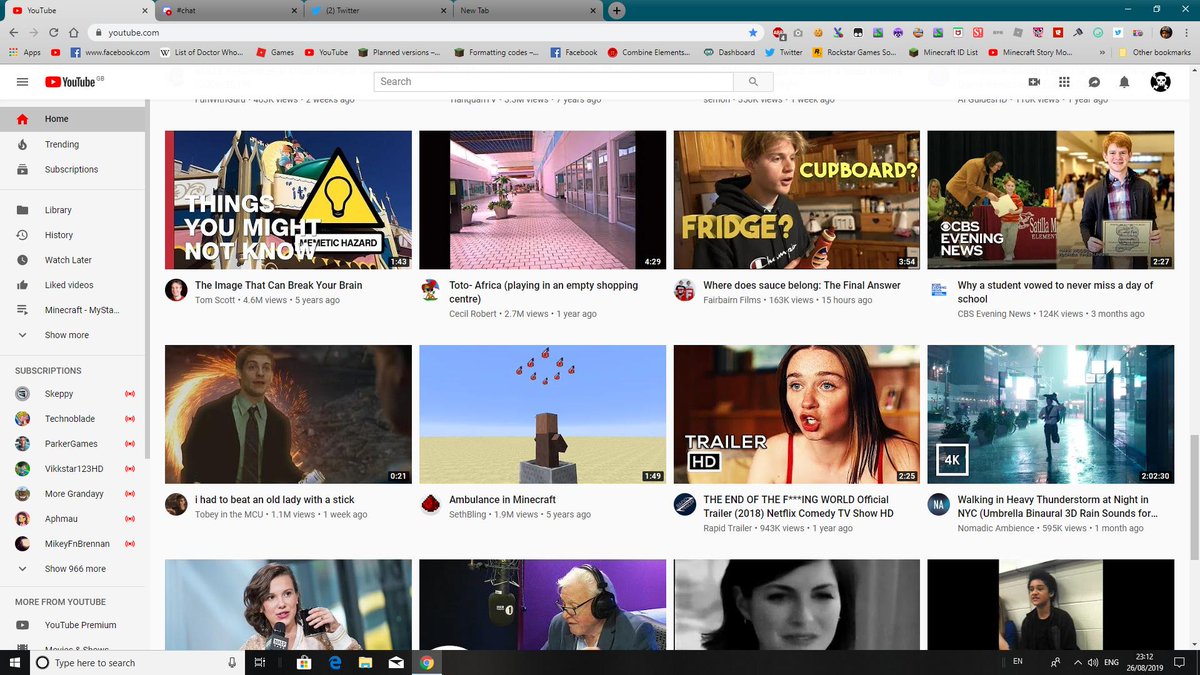Open Chrome's three-dot menu
1200x675 pixels.
[1185, 32]
